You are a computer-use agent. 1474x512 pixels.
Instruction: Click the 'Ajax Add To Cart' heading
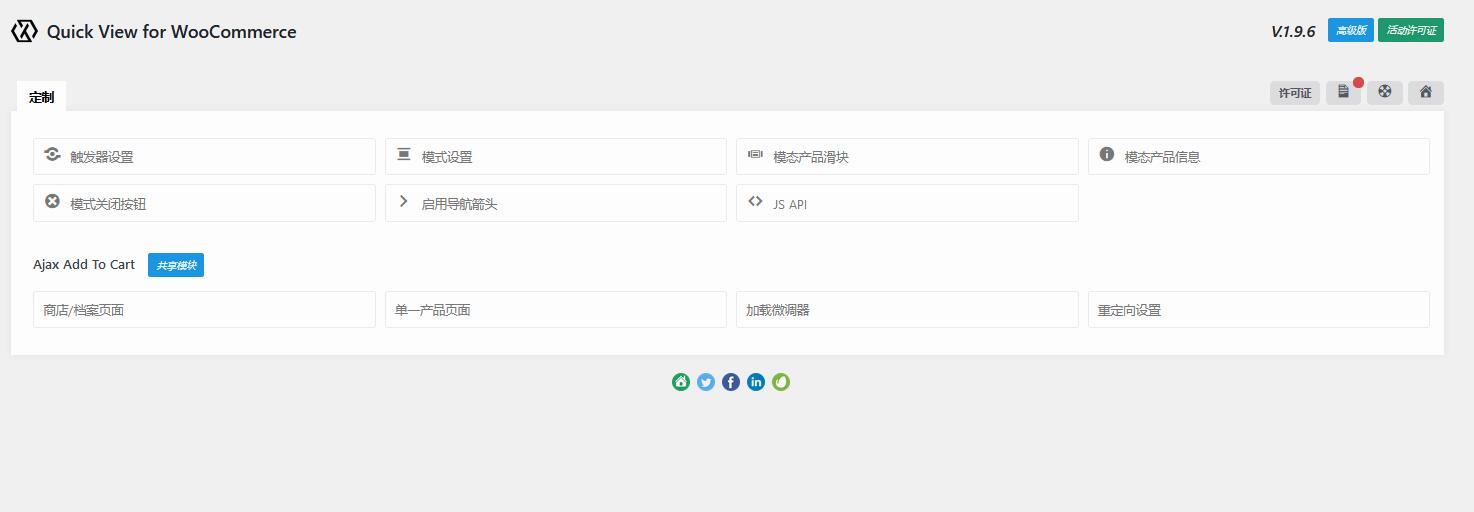pos(84,265)
